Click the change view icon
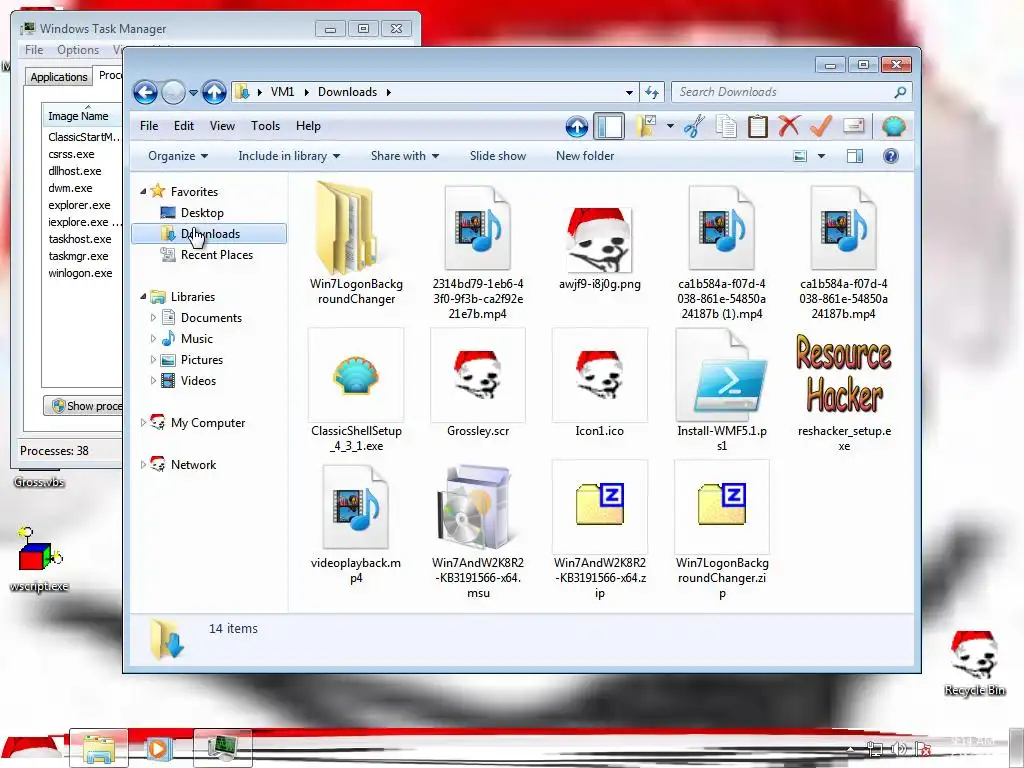This screenshot has height=768, width=1024. pos(800,156)
